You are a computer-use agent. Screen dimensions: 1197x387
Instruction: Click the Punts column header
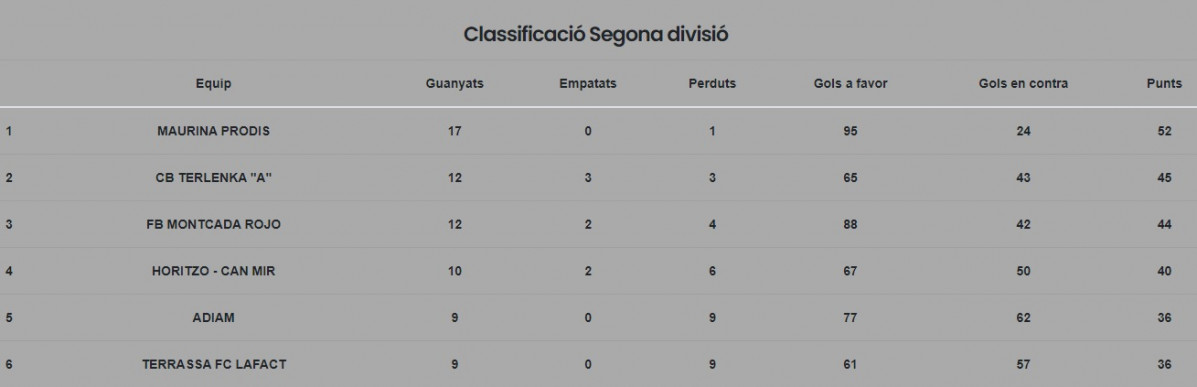coord(1163,84)
